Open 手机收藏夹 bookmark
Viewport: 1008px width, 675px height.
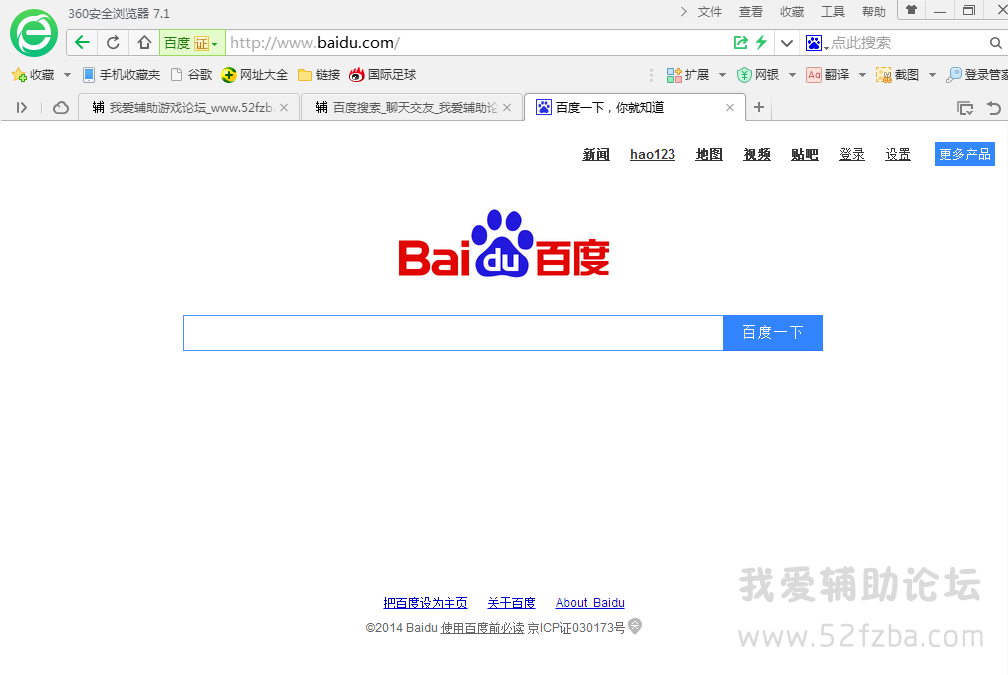tap(122, 75)
